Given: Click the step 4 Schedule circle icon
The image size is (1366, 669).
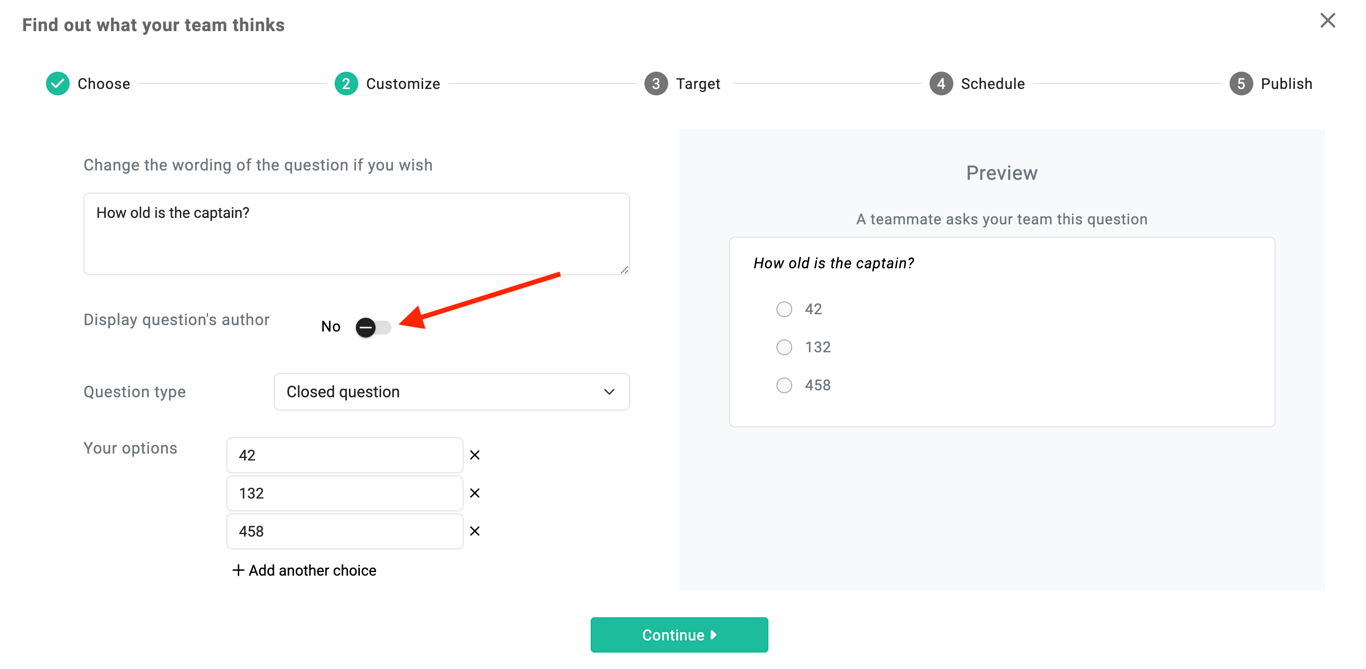Looking at the screenshot, I should click(941, 84).
